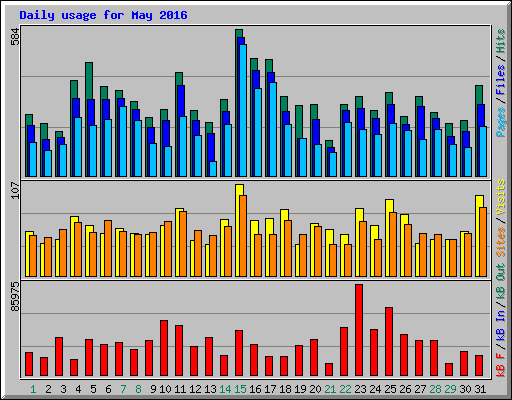This screenshot has height=400, width=512.
Task: Click day label 10 on the axis
Action: 165,389
